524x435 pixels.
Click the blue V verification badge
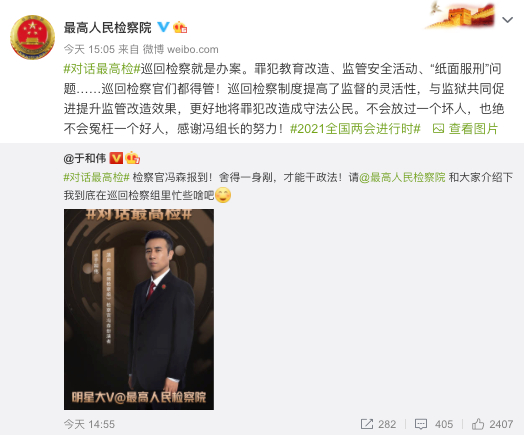pyautogui.click(x=163, y=27)
